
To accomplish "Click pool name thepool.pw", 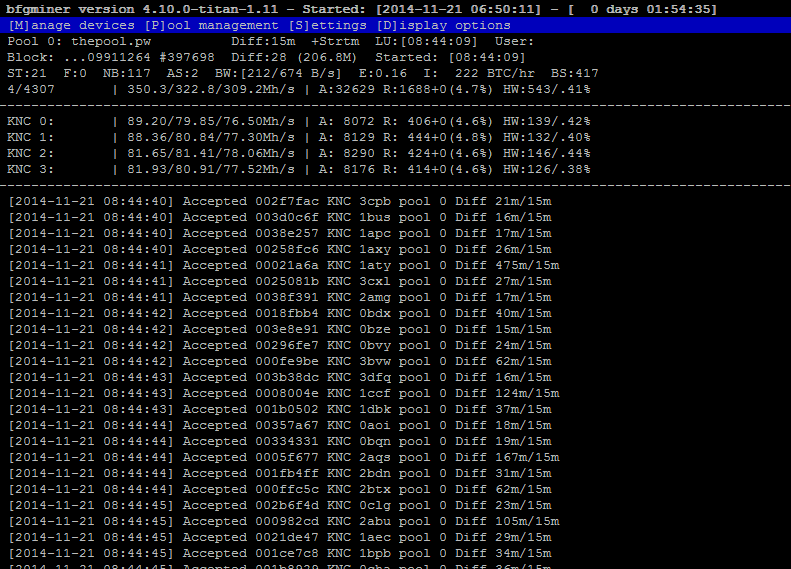I will point(111,41).
